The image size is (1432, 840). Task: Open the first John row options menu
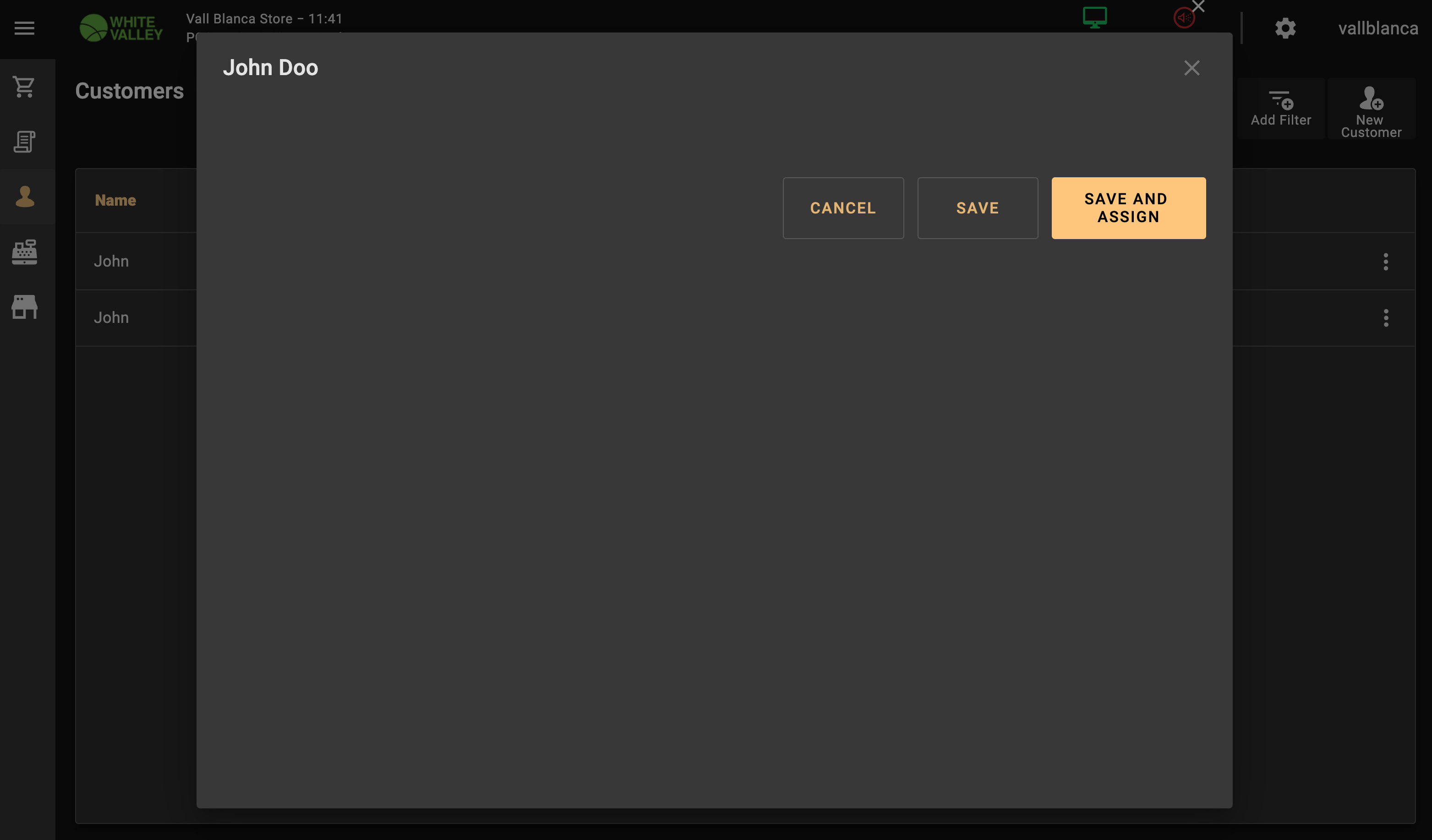(x=1385, y=262)
